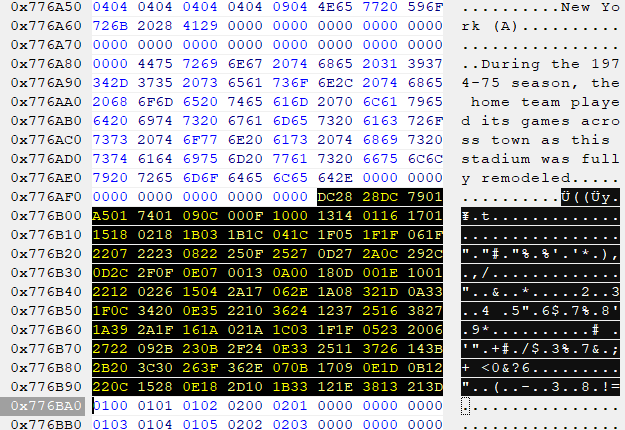This screenshot has width=625, height=430.
Task: Click hex word 4E65 in row 0x776A50
Action: point(335,7)
